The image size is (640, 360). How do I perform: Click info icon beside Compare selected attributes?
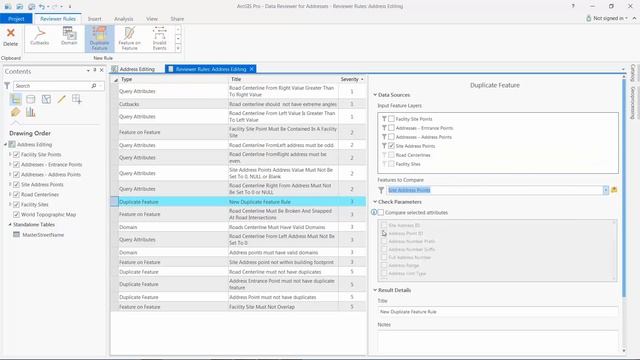click(373, 212)
